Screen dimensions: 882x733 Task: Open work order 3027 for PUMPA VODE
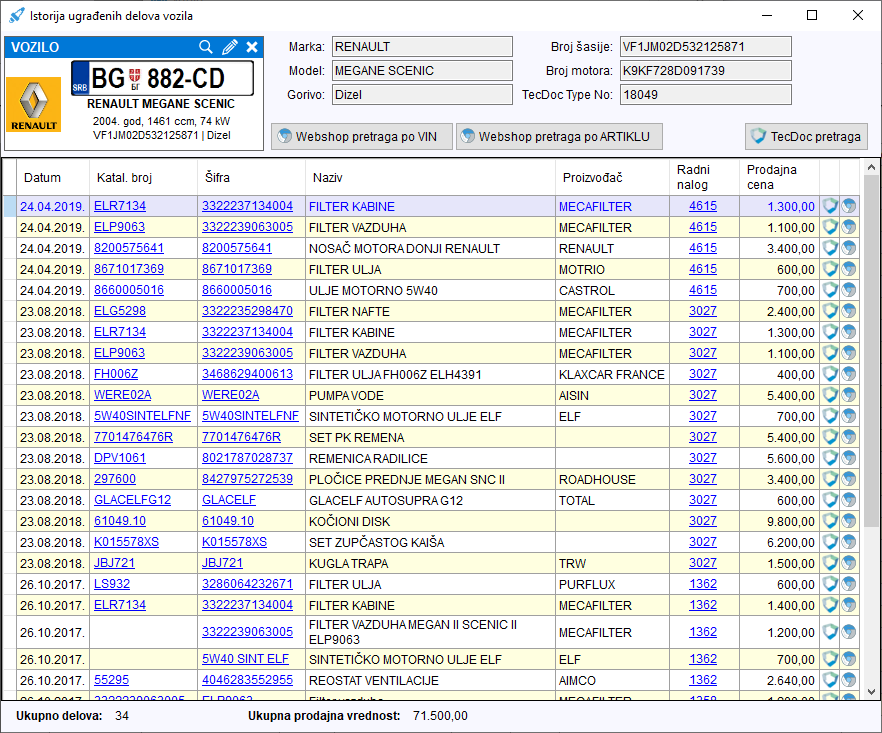(x=703, y=395)
